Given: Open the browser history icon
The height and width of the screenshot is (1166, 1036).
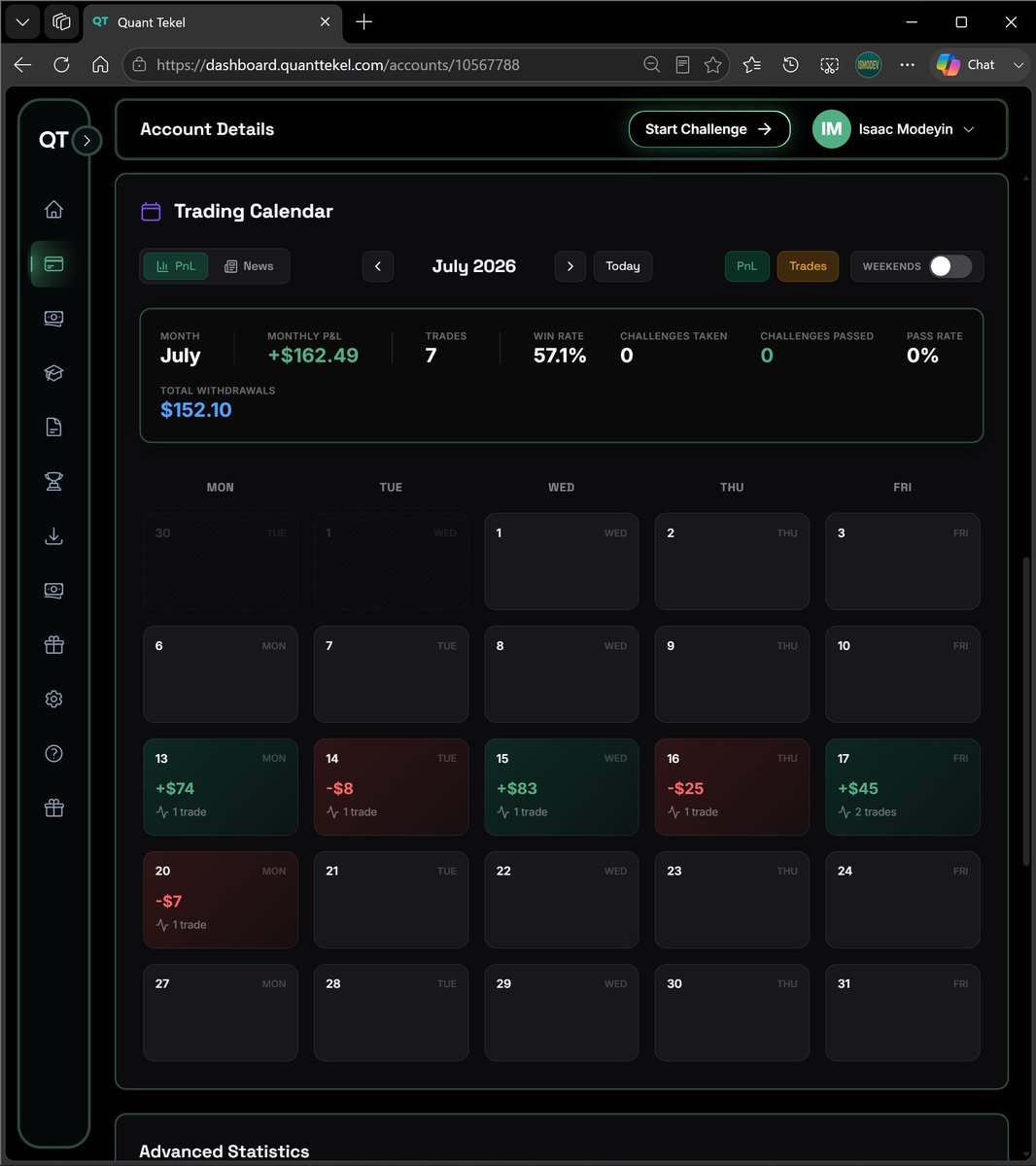Looking at the screenshot, I should tap(791, 65).
